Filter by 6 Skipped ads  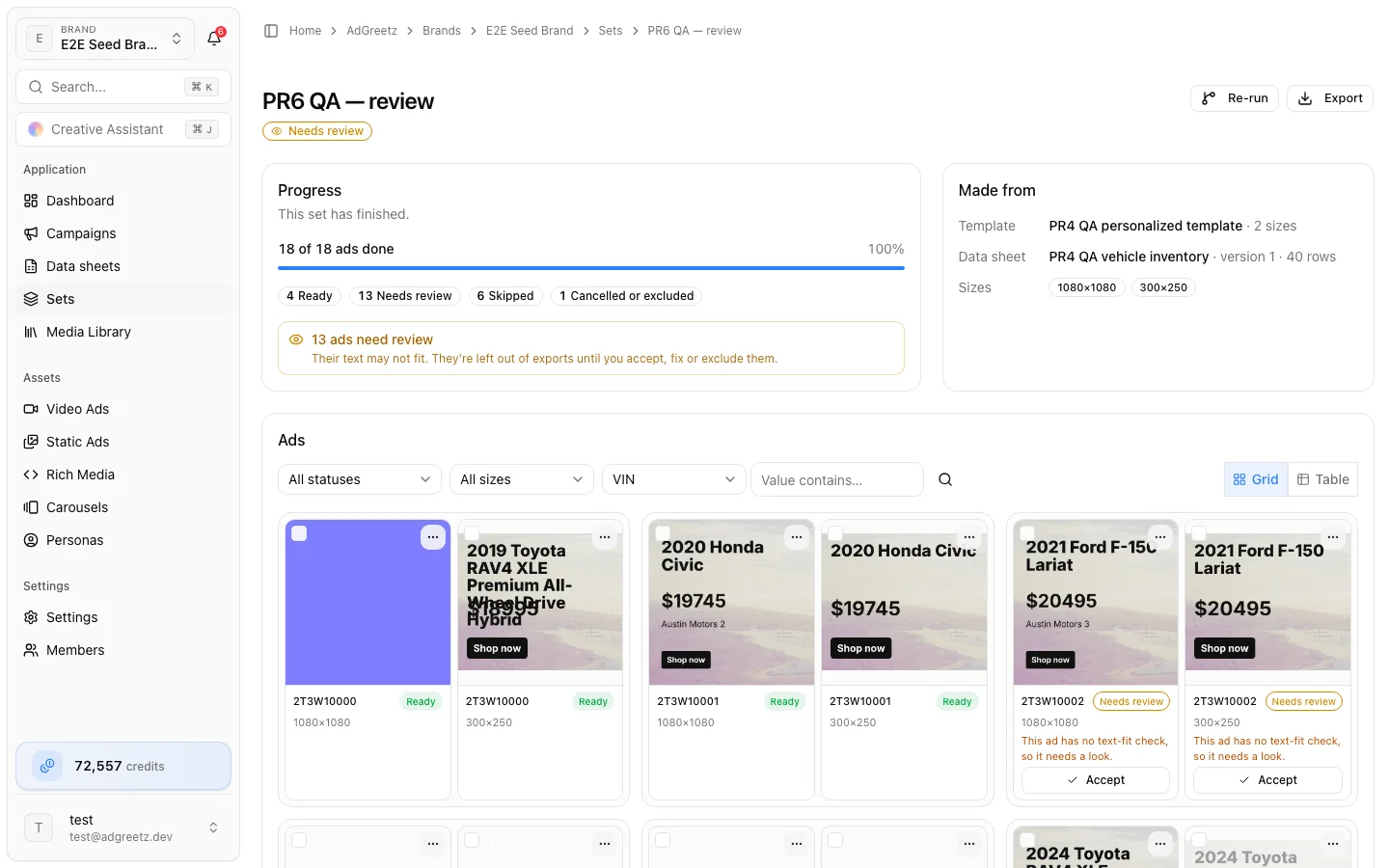505,296
